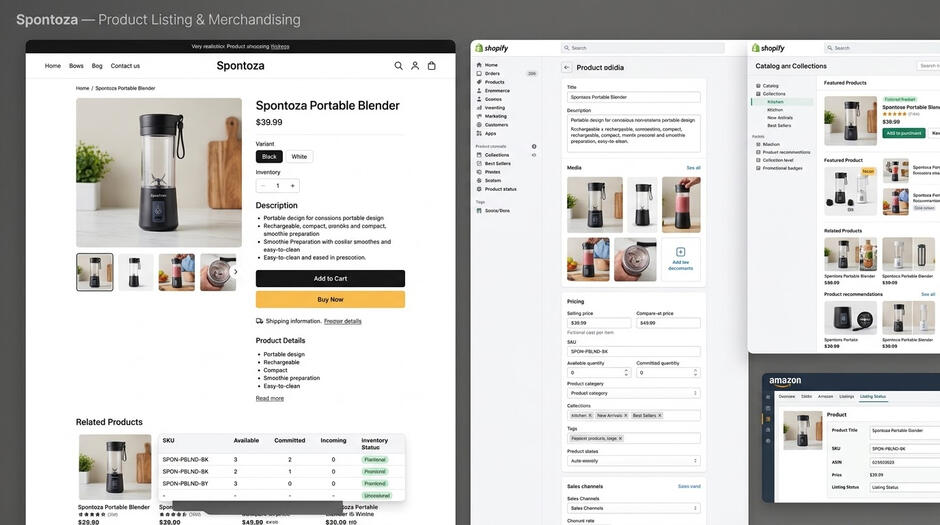Expand the Sales Channels dropdown
940x525 pixels.
(634, 508)
